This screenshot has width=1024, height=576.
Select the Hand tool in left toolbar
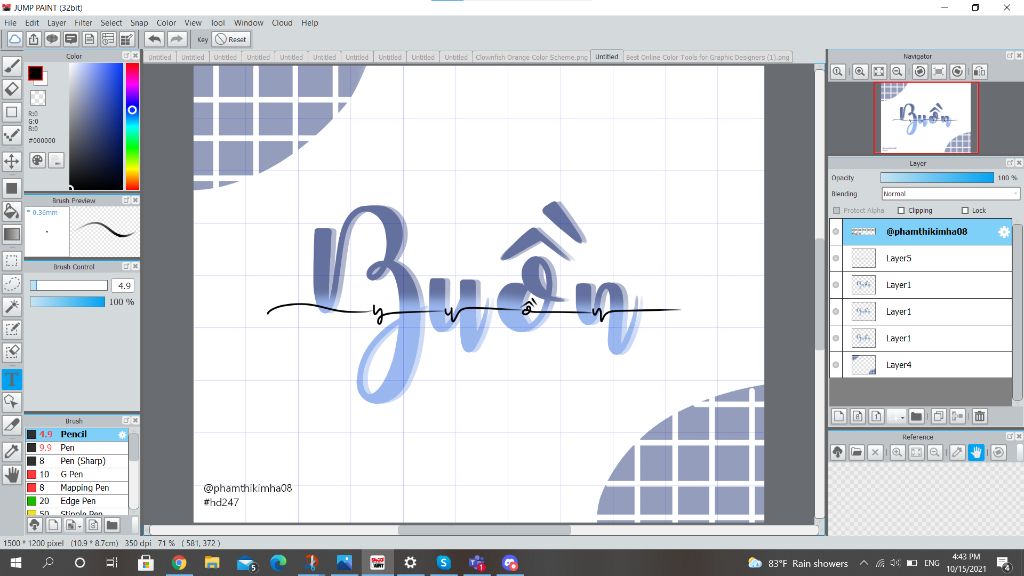(12, 475)
